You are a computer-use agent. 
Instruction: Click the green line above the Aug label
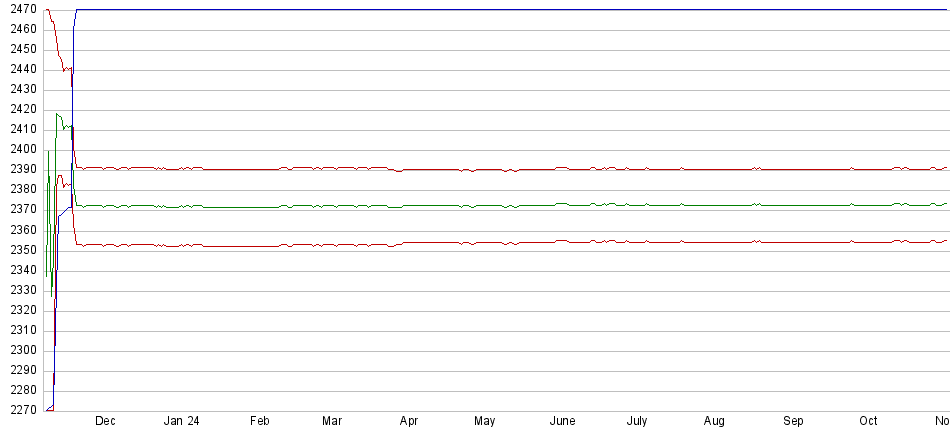coord(714,205)
